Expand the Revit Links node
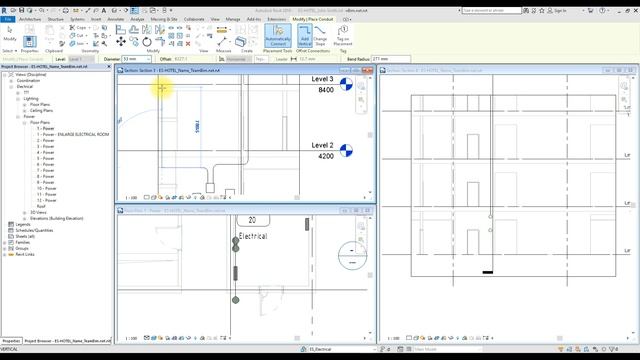Screen dimensions: 640x360 5,254
